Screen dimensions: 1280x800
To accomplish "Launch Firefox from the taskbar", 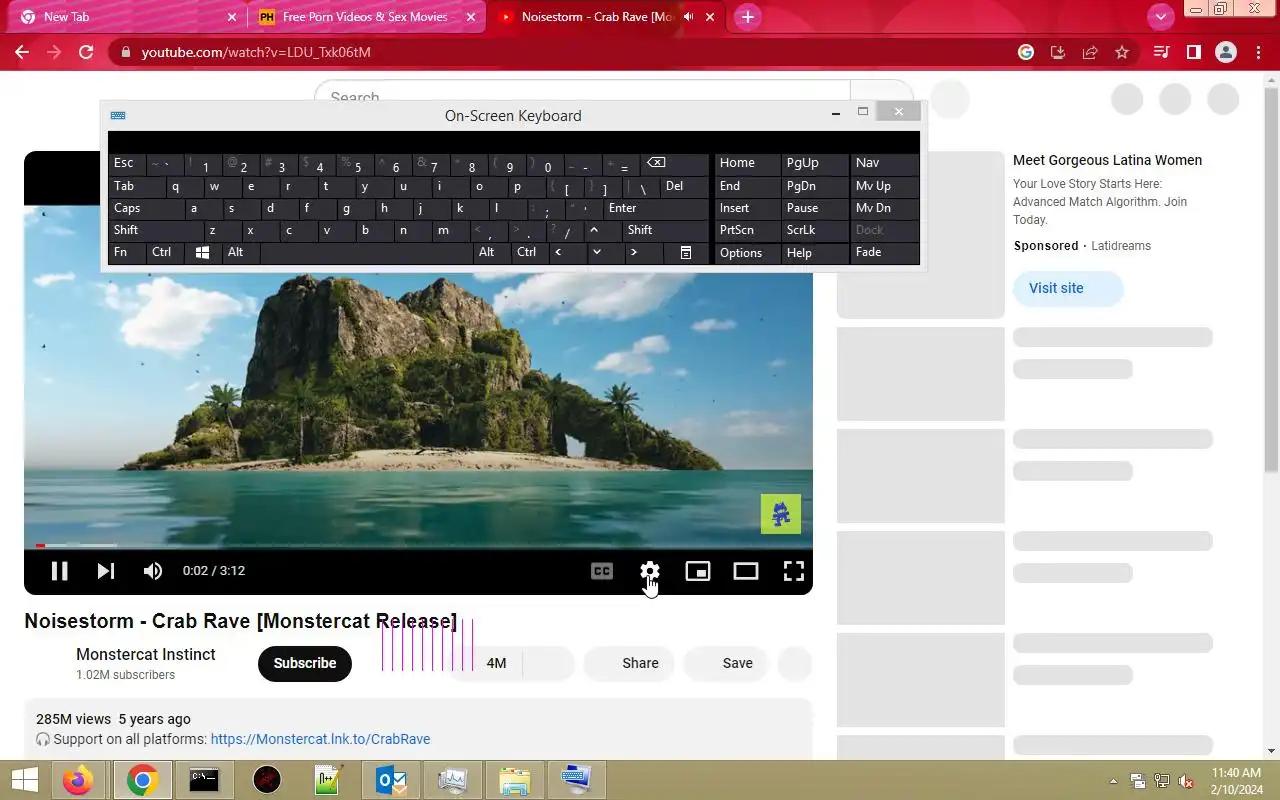I will [x=78, y=780].
